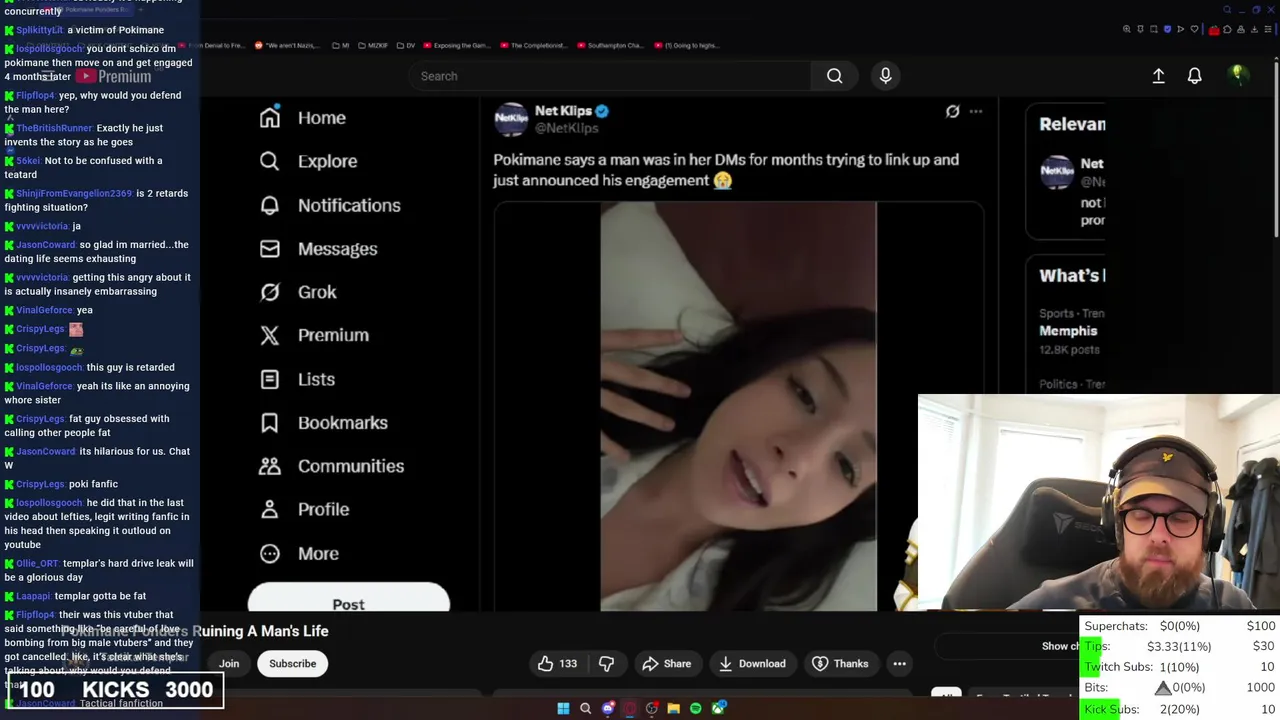Click the white Post button
1280x720 pixels.
click(x=349, y=598)
